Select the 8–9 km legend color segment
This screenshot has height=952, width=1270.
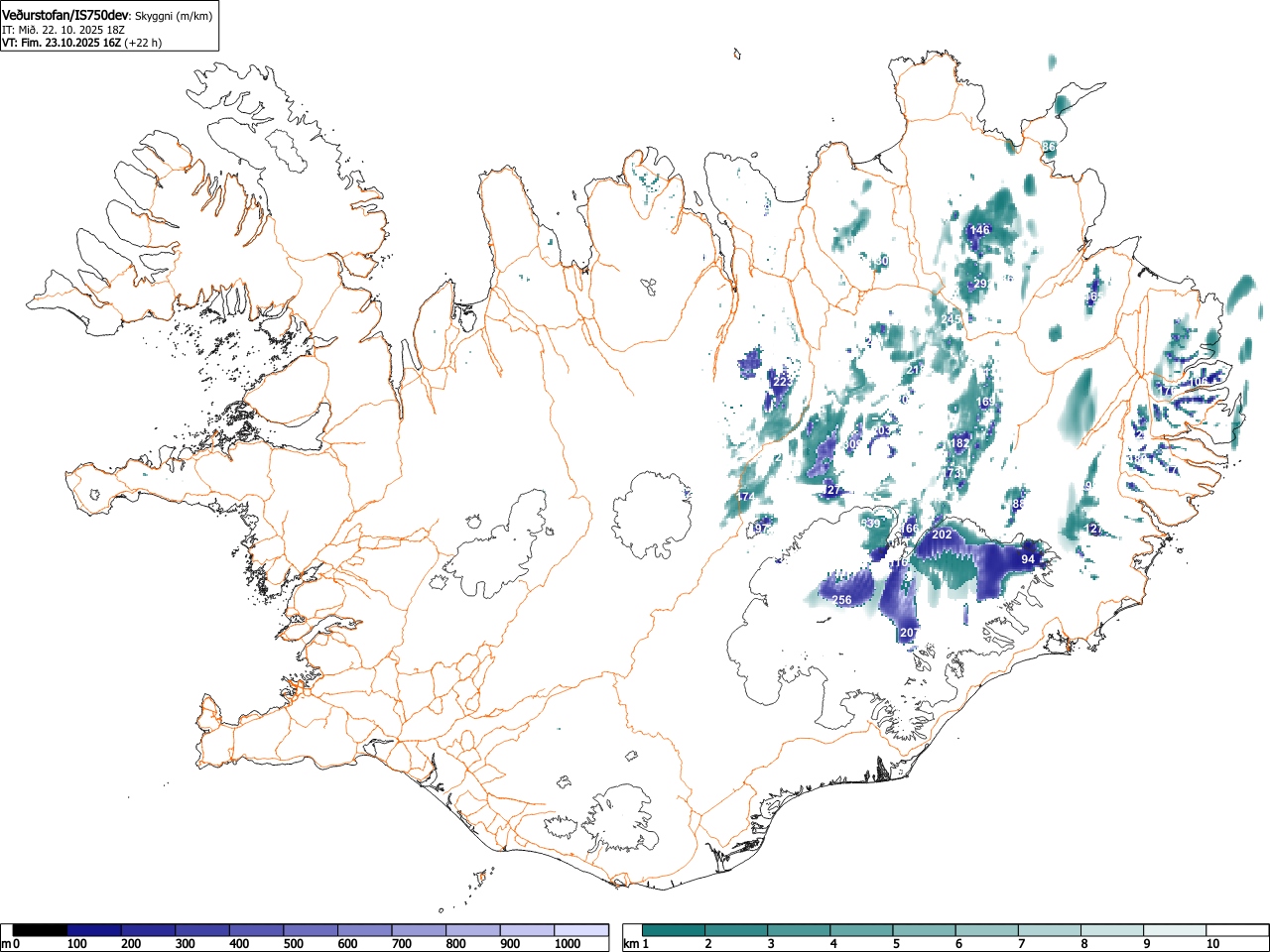tap(1112, 930)
